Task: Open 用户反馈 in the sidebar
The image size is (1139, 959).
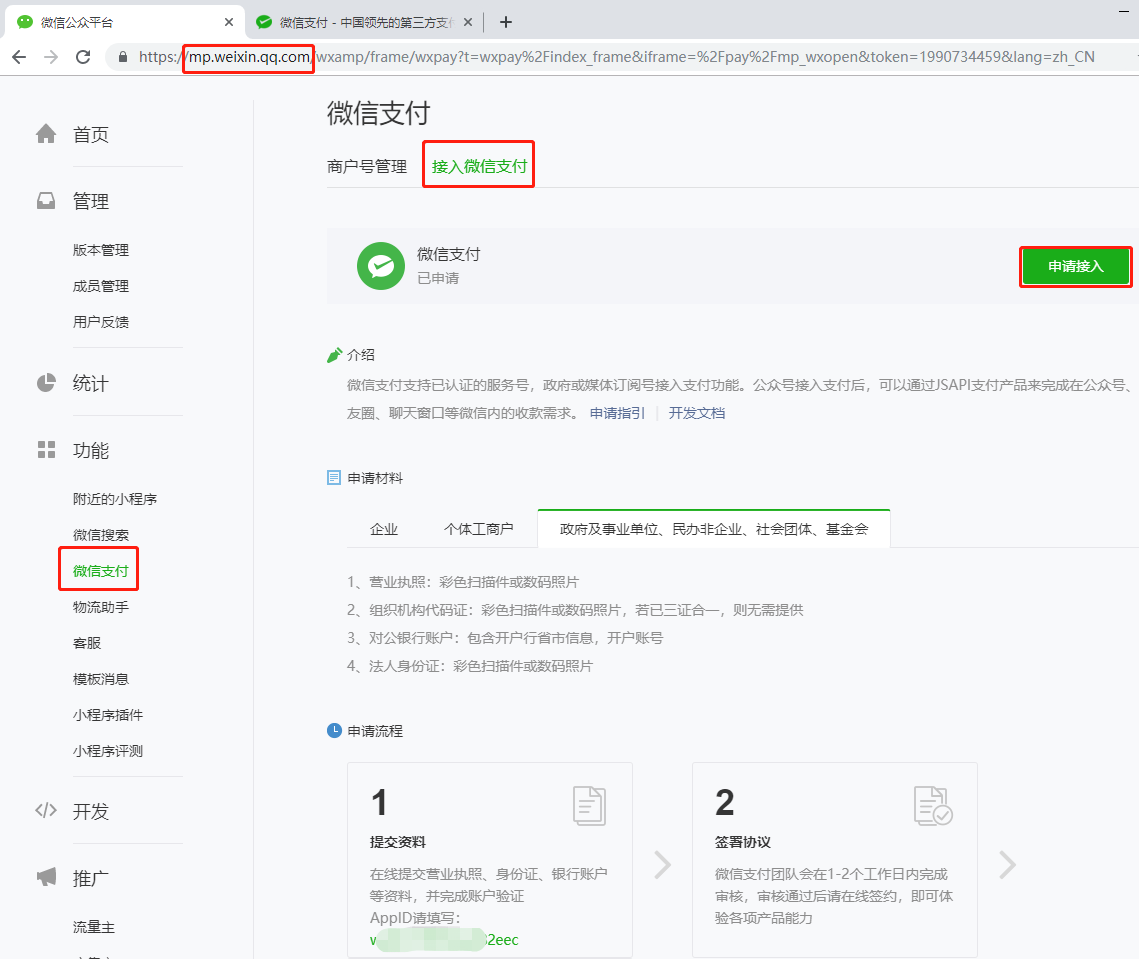Action: click(101, 322)
